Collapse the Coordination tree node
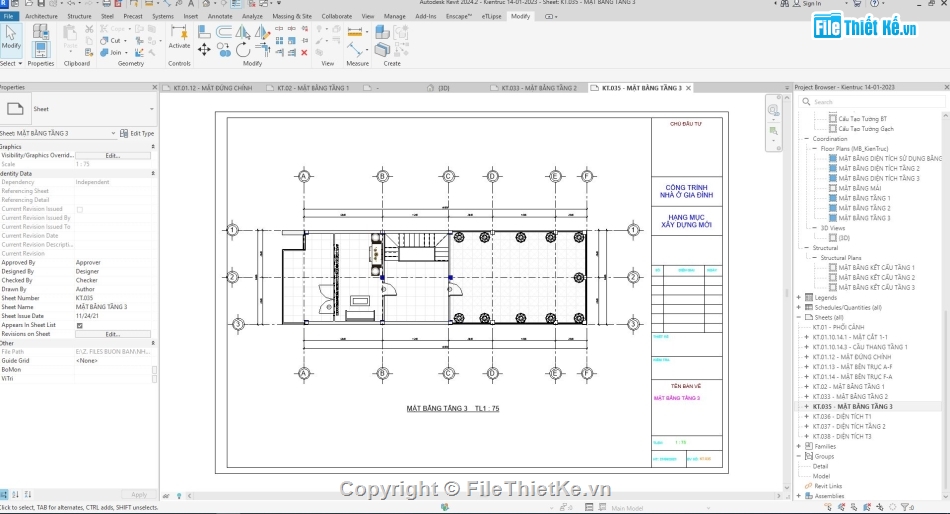The image size is (950, 514). click(x=806, y=139)
